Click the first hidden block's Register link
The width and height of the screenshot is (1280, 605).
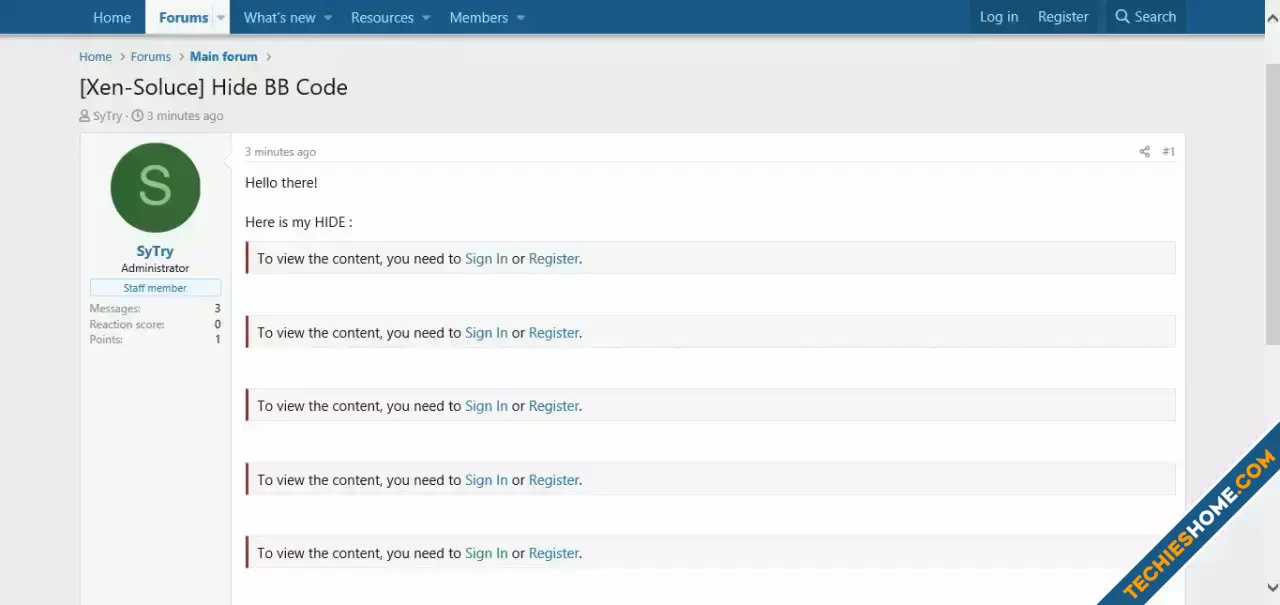click(553, 259)
